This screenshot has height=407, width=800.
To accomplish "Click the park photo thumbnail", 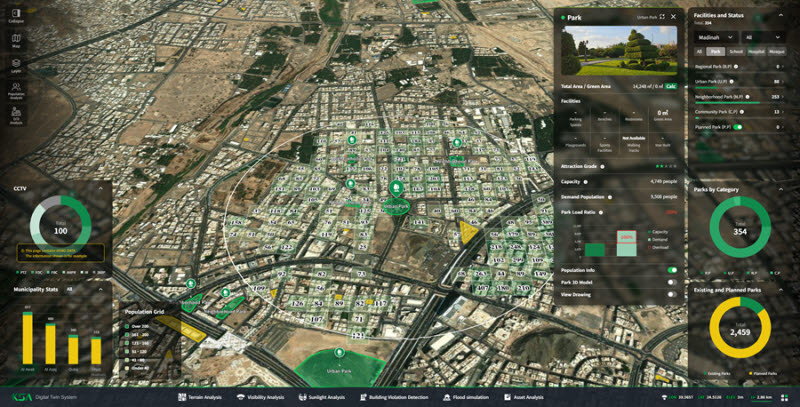I will point(619,51).
